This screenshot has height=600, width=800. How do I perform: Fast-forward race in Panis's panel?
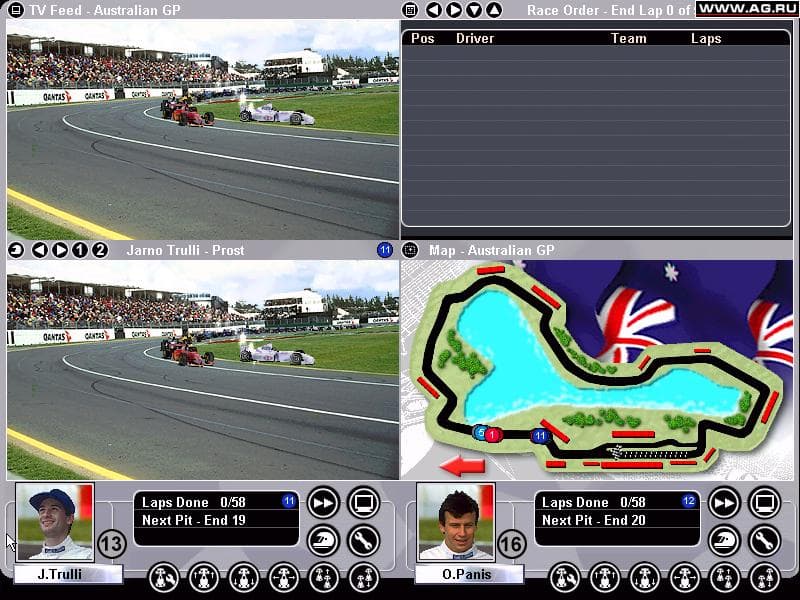[724, 503]
